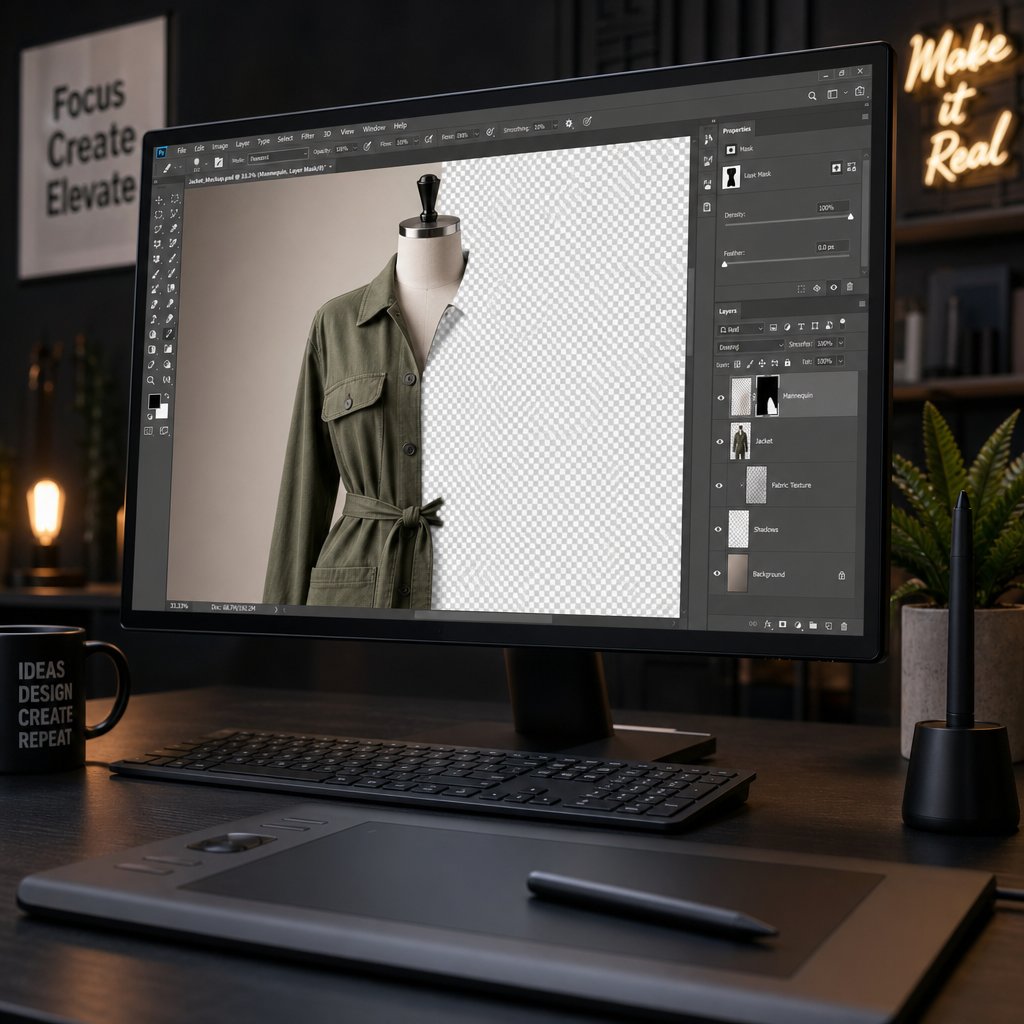
Task: Click lock all padlock icon in Lock row
Action: pos(788,362)
